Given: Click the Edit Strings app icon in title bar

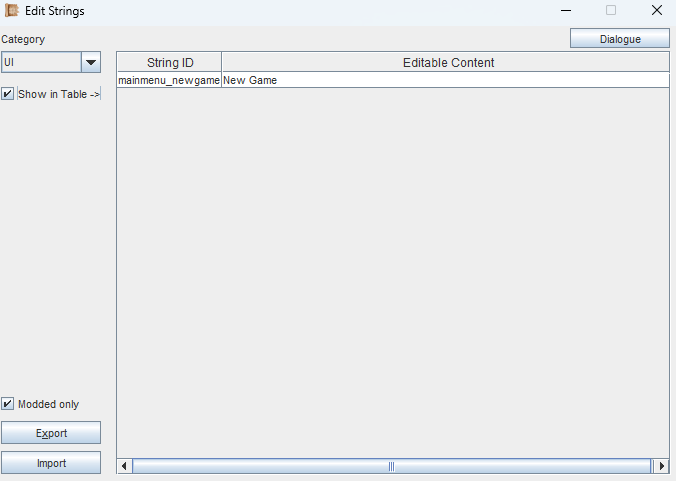Looking at the screenshot, I should click(13, 11).
